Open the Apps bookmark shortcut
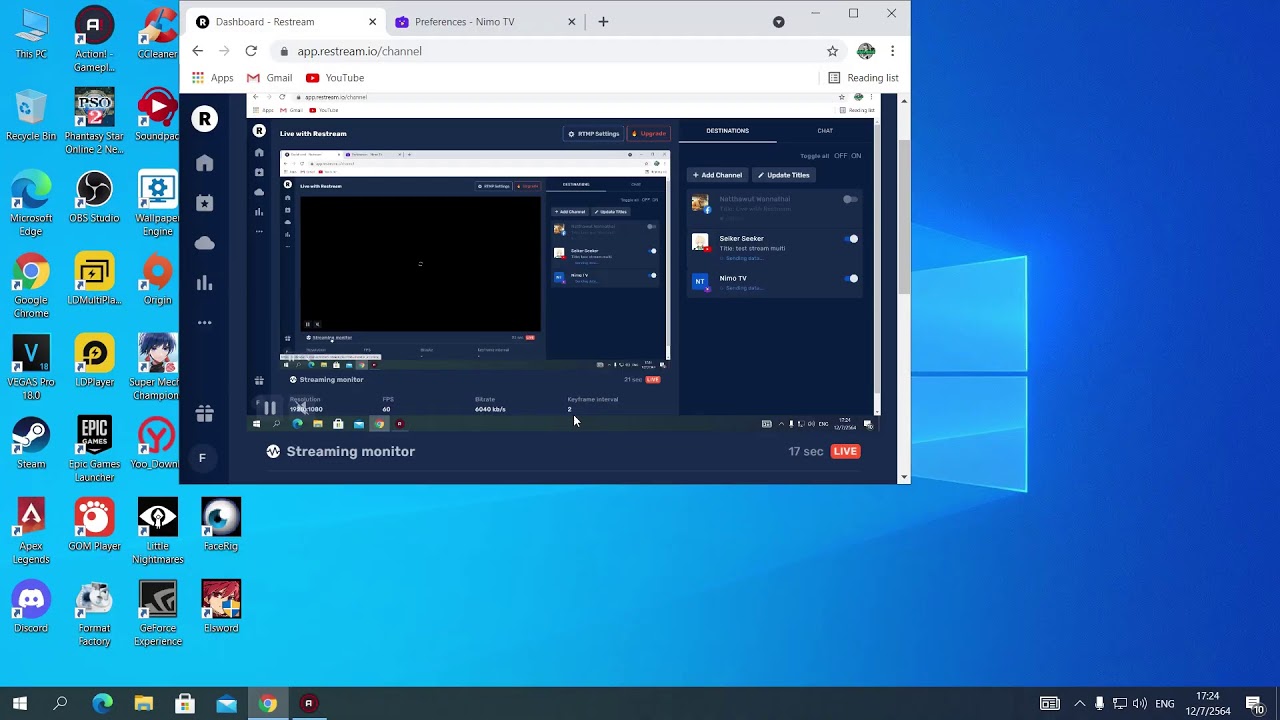1280x720 pixels. tap(212, 77)
